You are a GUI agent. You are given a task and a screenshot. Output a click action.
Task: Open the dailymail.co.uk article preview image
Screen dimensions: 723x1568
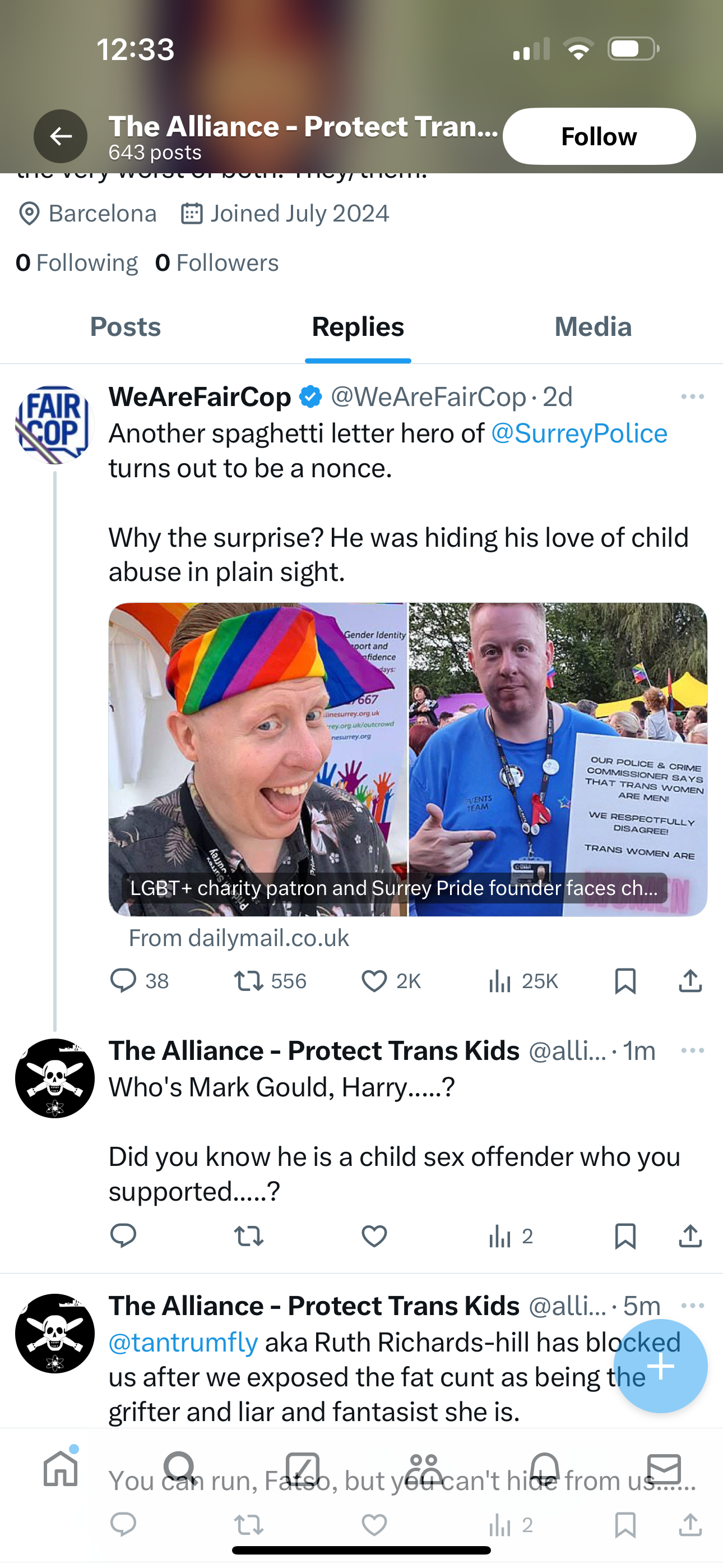408,759
